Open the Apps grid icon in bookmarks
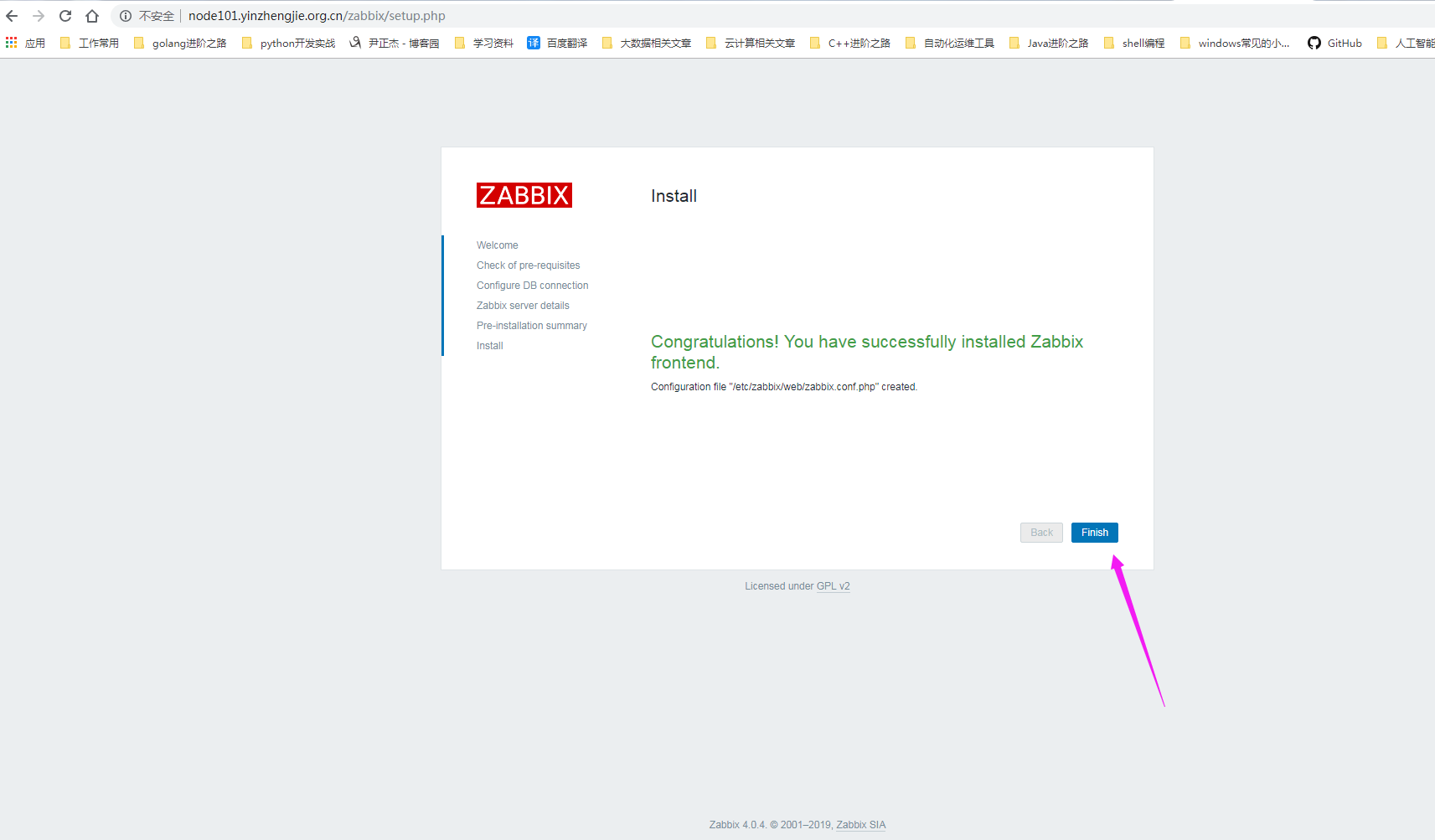Image resolution: width=1435 pixels, height=840 pixels. [11, 43]
